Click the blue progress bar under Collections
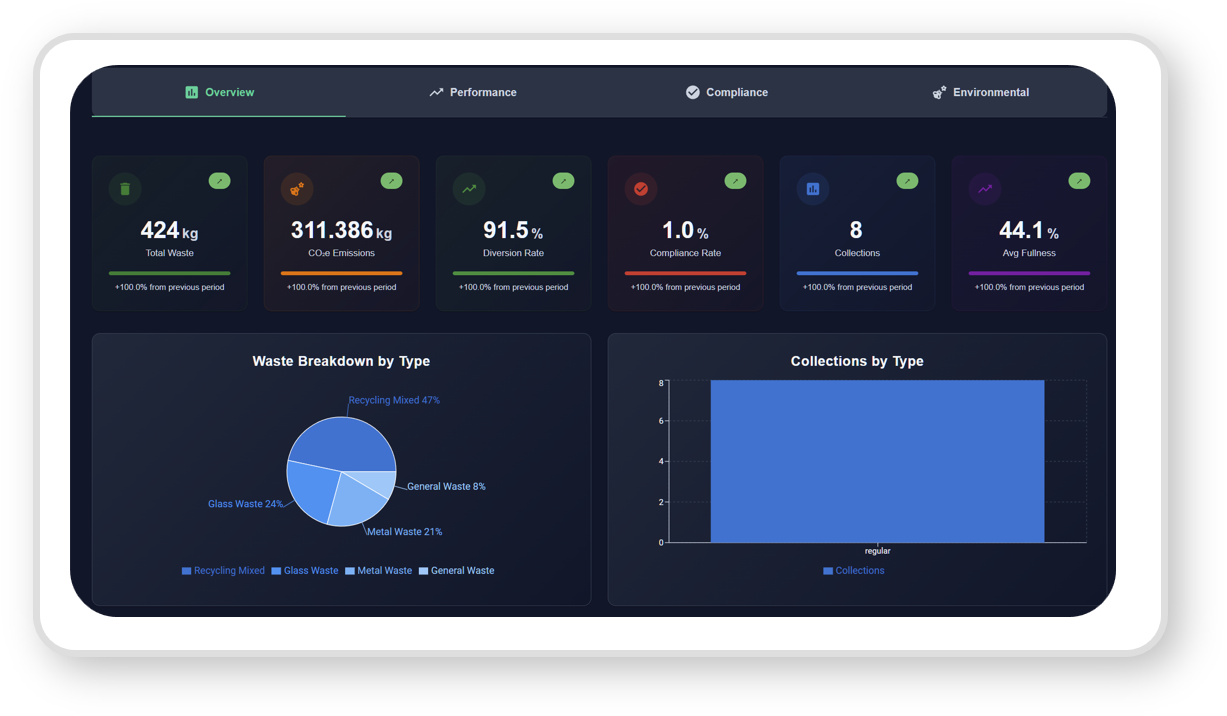1227x716 pixels. point(857,273)
